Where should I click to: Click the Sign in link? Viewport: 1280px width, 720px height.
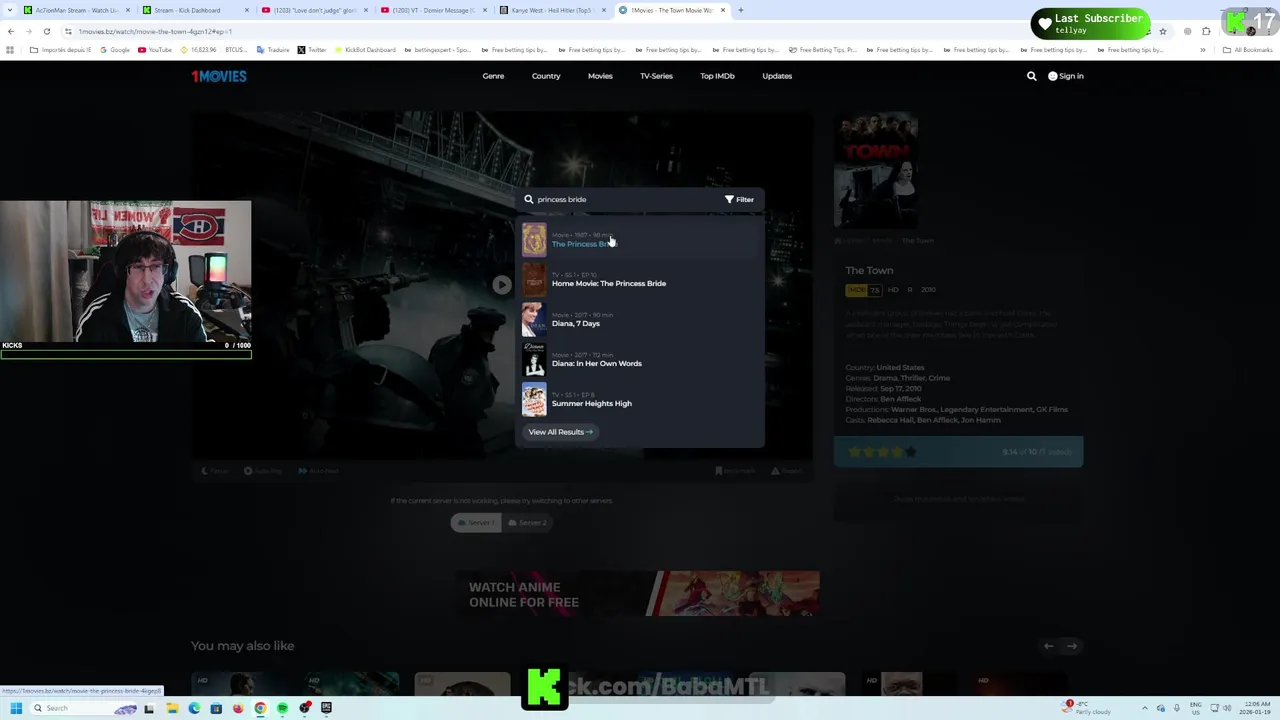pyautogui.click(x=1066, y=76)
